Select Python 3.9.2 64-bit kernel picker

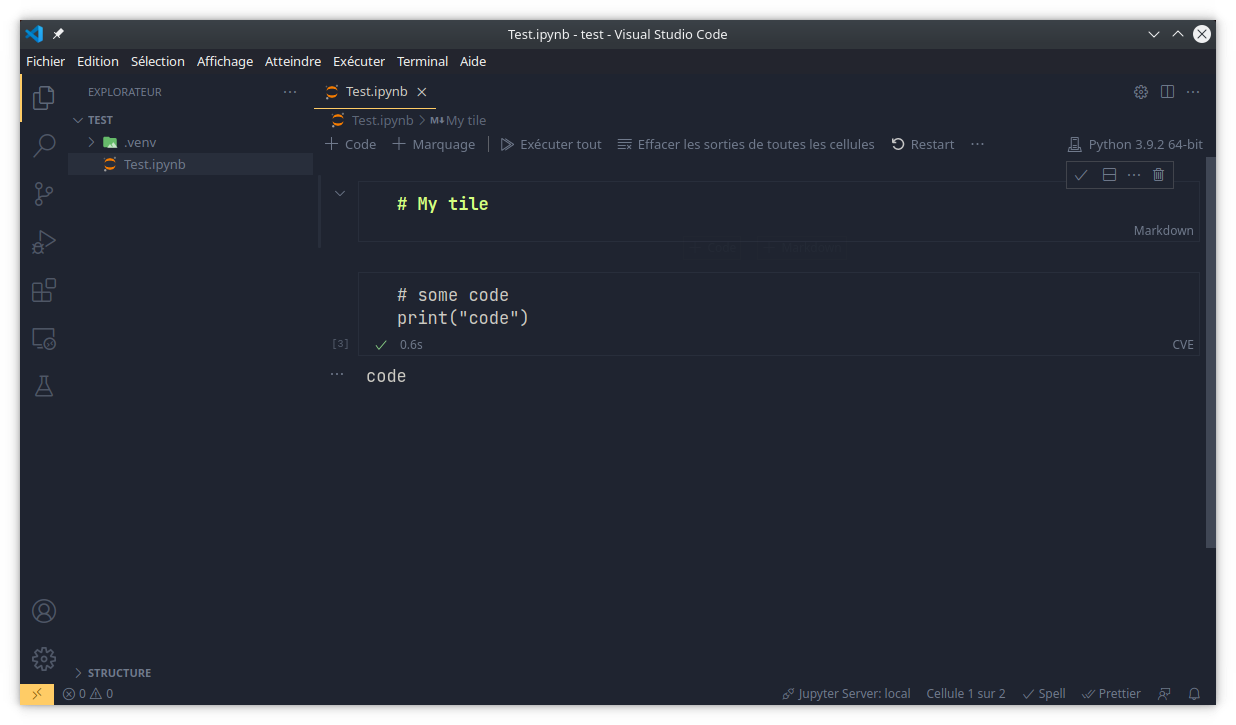point(1135,144)
